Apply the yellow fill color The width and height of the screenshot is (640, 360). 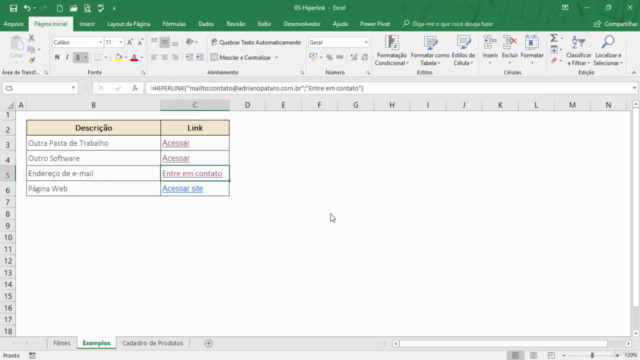click(118, 58)
